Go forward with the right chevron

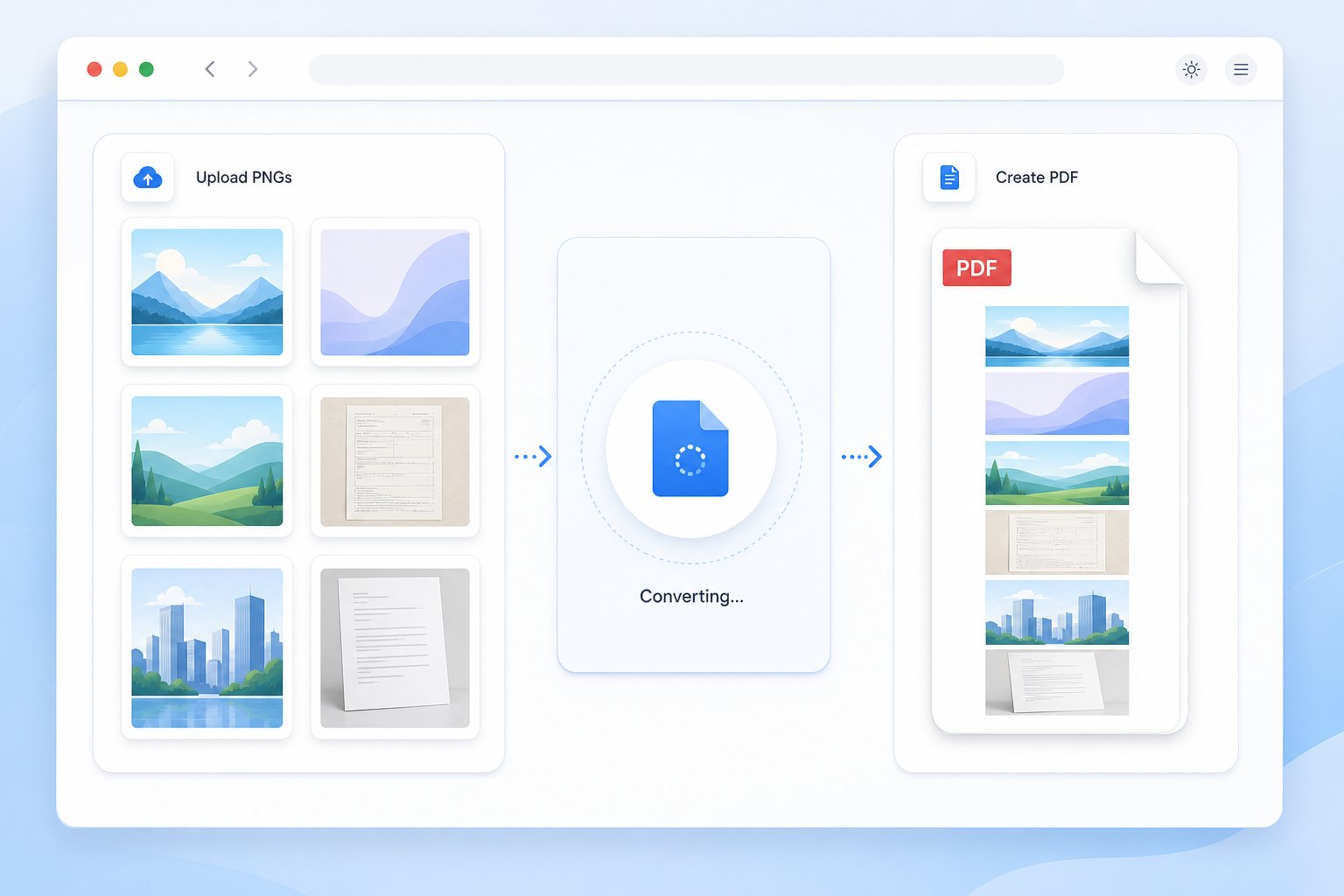click(252, 69)
